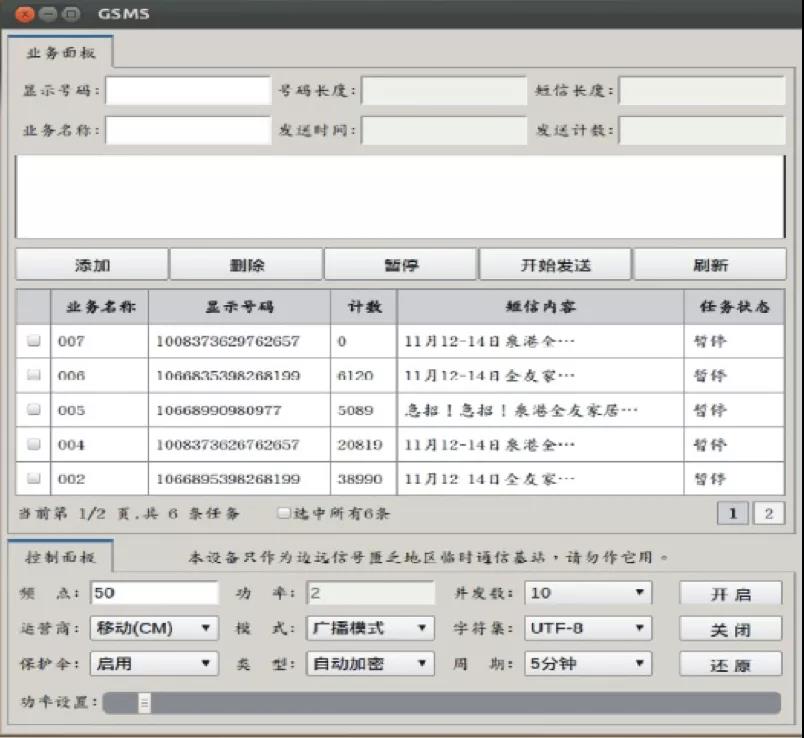Screen dimensions: 804x738
Task: Click the 发送计数 field
Action: pyautogui.click(x=702, y=130)
